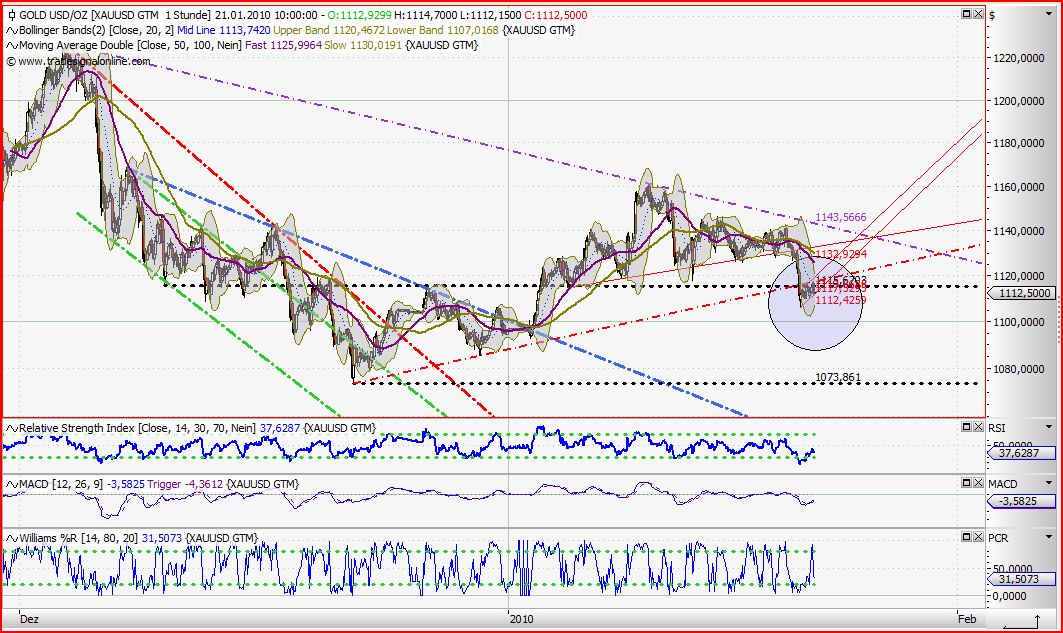Click the RSI scale title

tap(997, 428)
